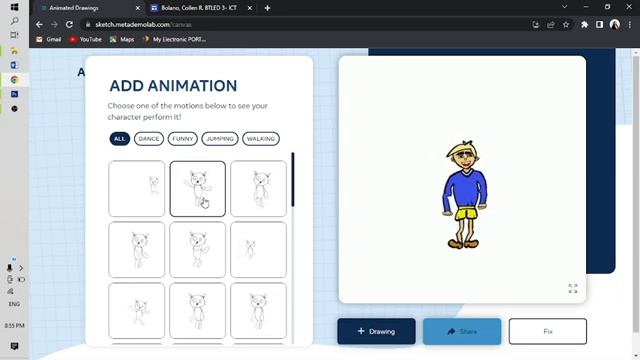
Task: Select the middle animation in second row
Action: click(x=198, y=250)
